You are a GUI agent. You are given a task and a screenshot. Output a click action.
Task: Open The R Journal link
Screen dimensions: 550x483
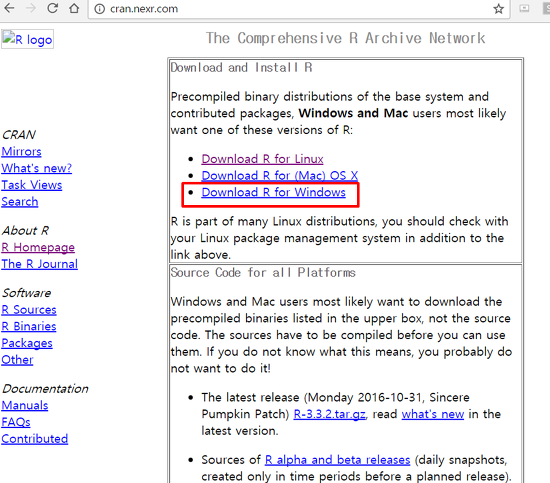point(39,264)
